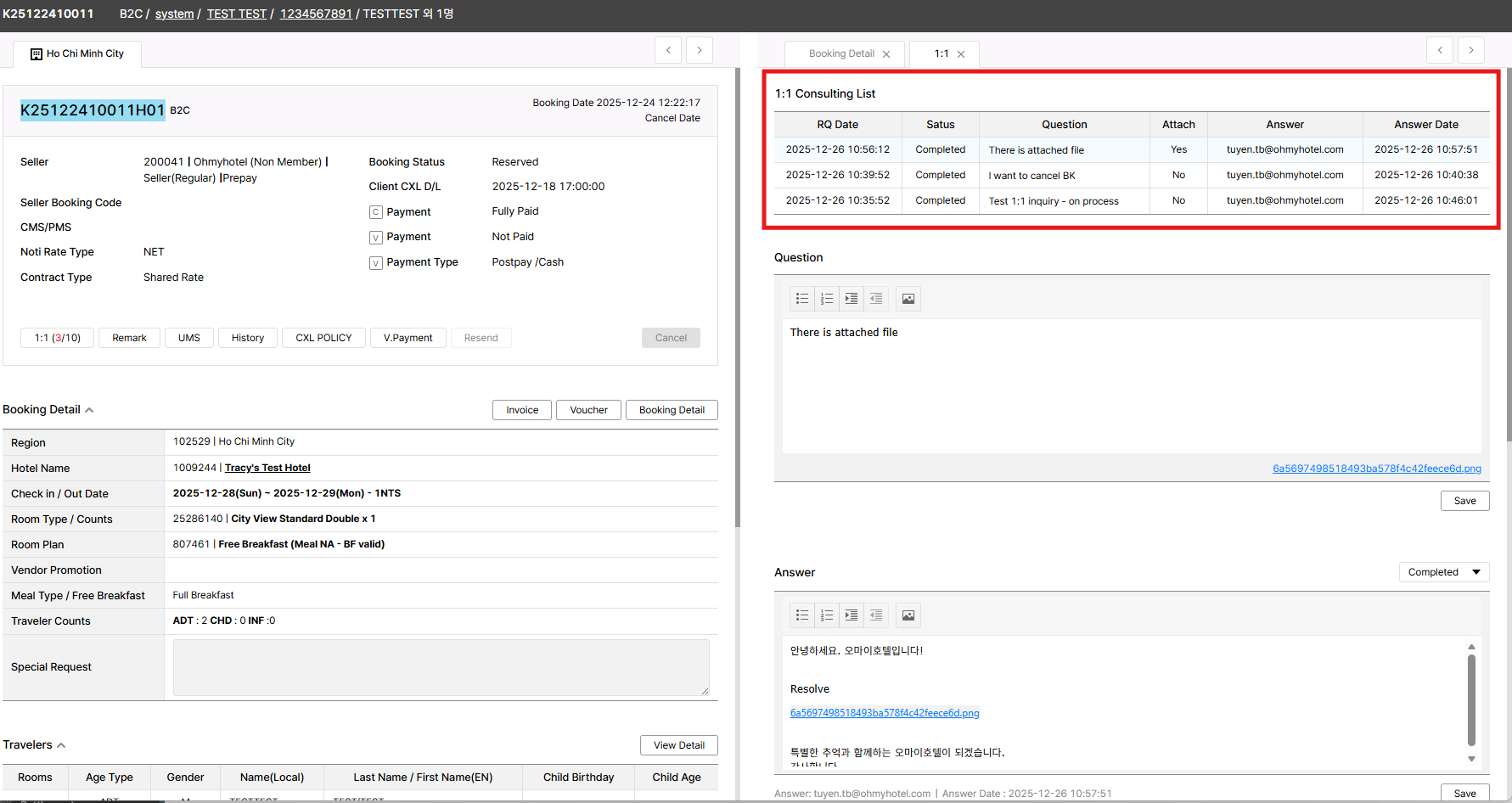The image size is (1512, 803).
Task: Close the 1:1 tab
Action: coord(961,54)
